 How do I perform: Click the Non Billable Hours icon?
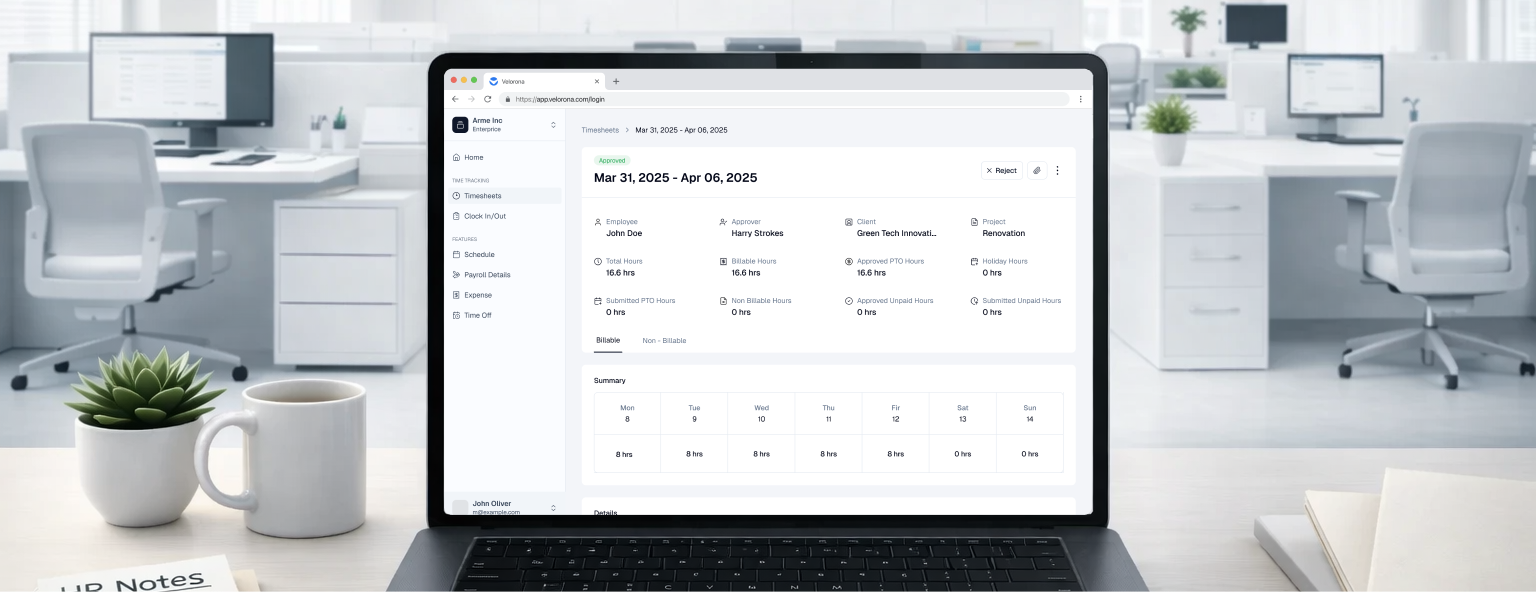[x=723, y=301]
